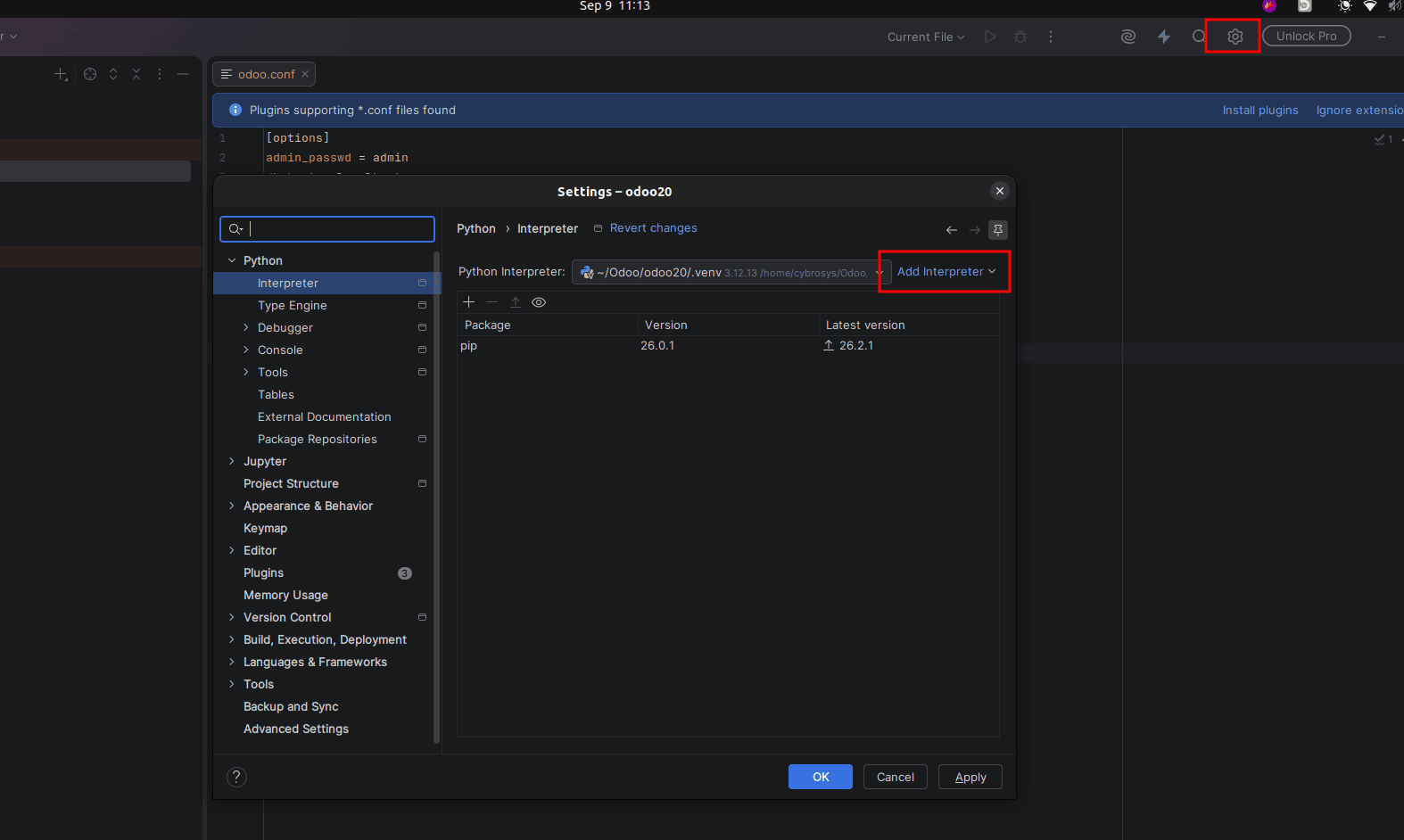
Task: Expand Version Control section
Action: pos(232,617)
